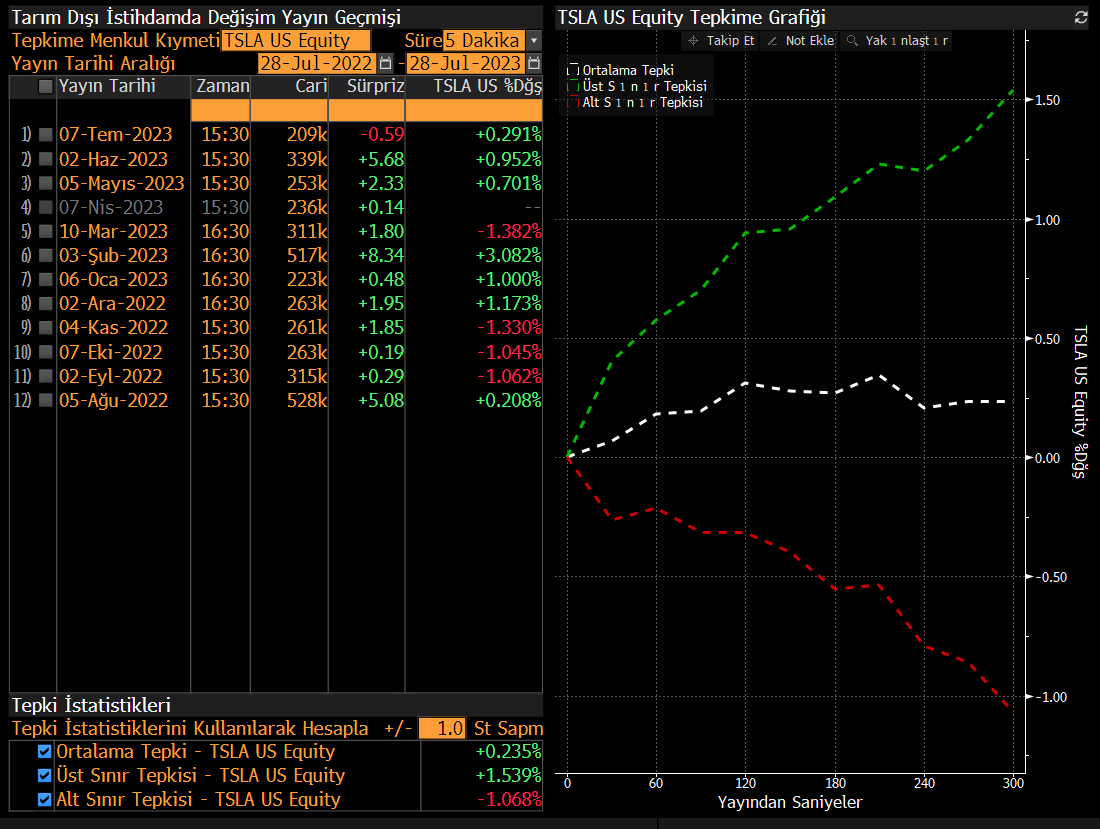
Task: Check the box for 07-Nis-2023
Action: pyautogui.click(x=46, y=207)
